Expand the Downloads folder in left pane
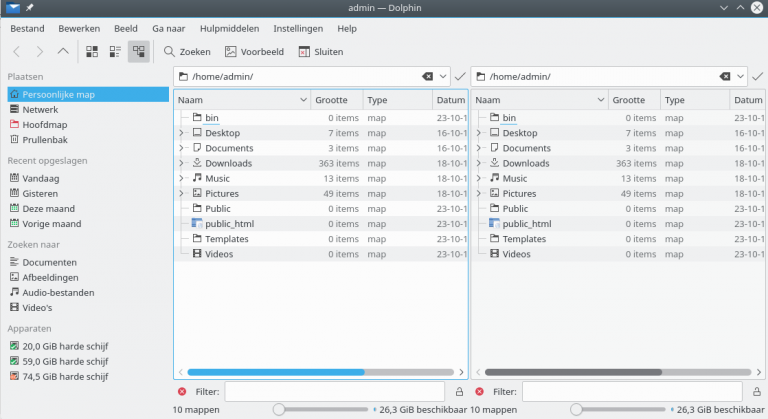 tap(181, 163)
